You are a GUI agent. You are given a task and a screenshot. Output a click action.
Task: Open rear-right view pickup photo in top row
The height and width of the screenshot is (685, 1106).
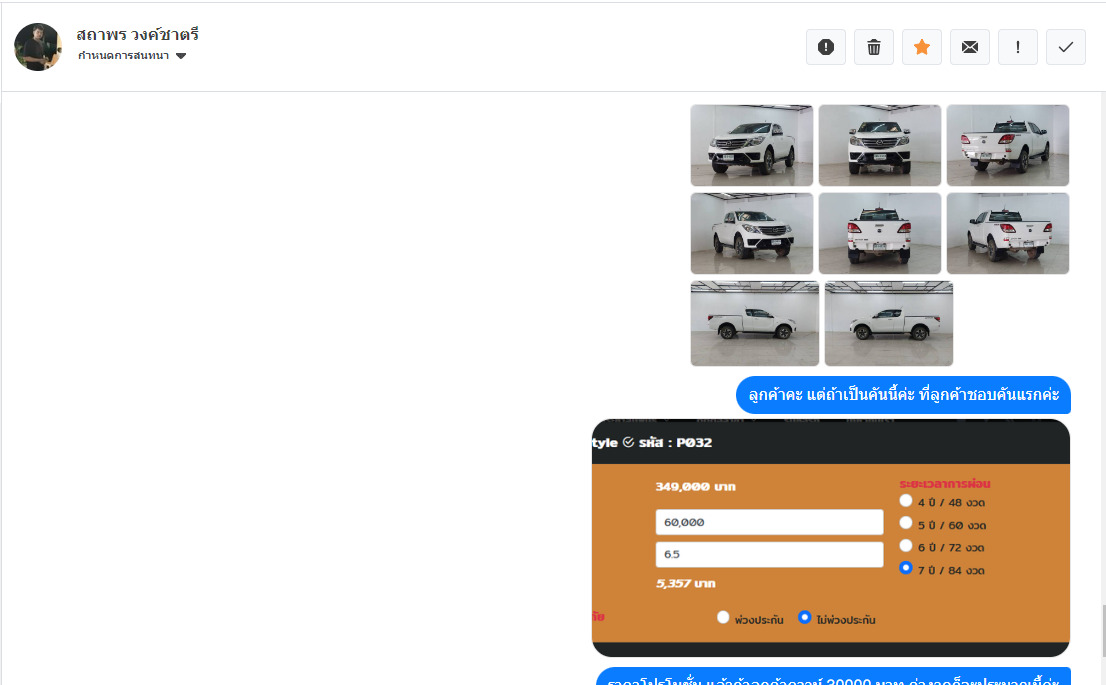(x=1008, y=145)
